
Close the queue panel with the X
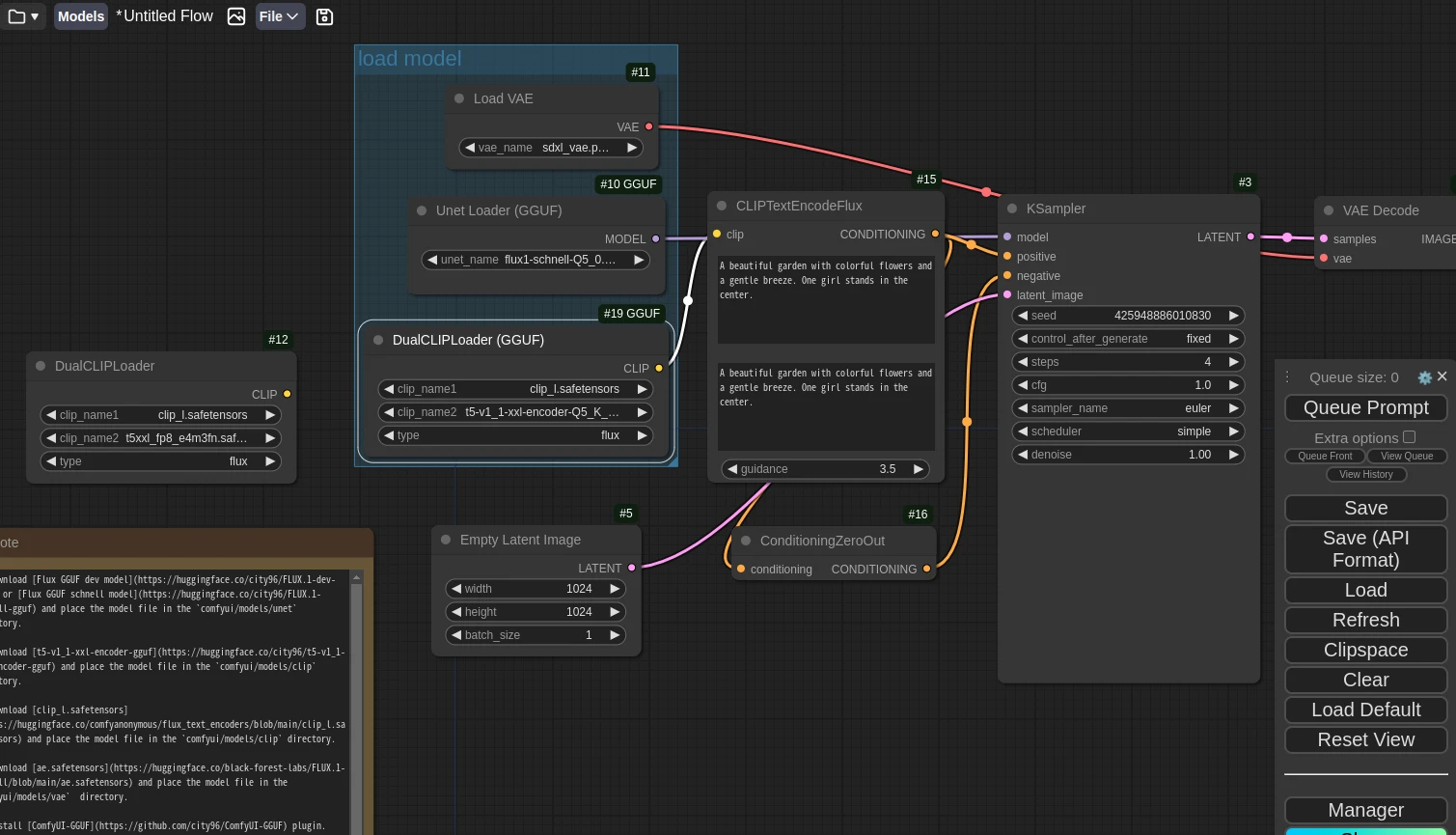[1442, 376]
